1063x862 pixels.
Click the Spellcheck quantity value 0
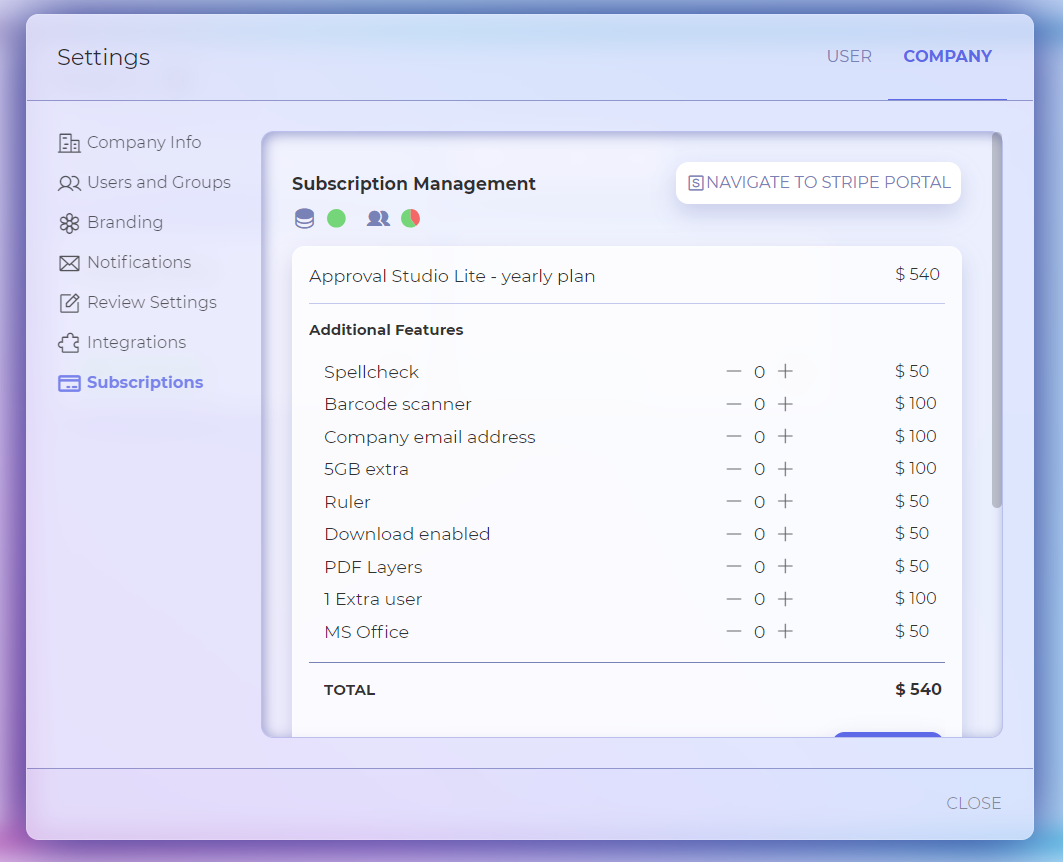click(759, 372)
